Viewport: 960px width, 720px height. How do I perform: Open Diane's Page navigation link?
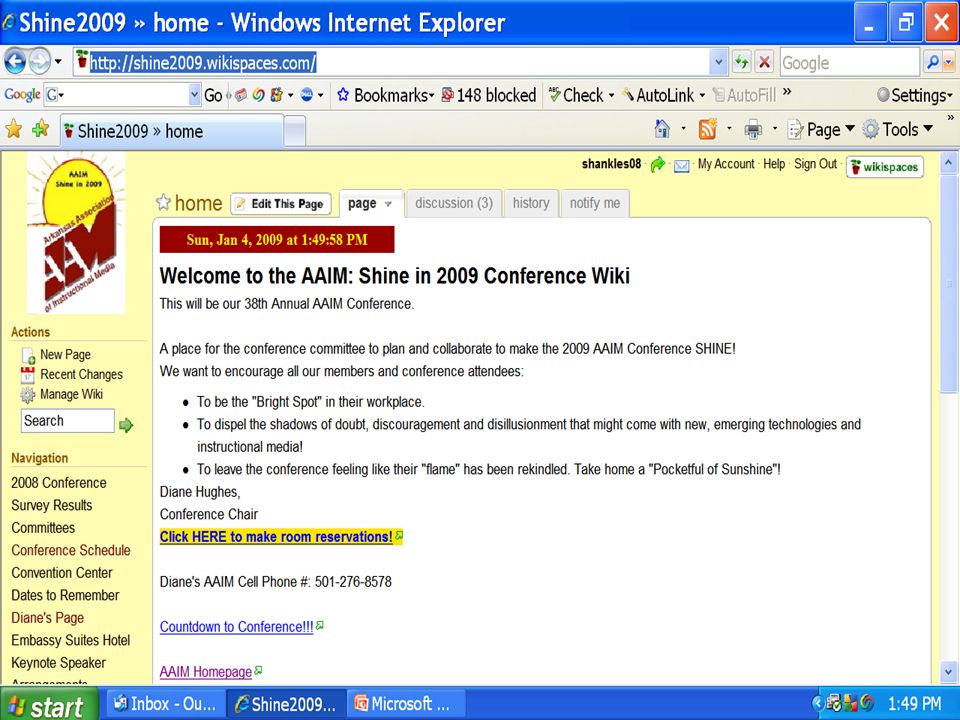coord(47,618)
